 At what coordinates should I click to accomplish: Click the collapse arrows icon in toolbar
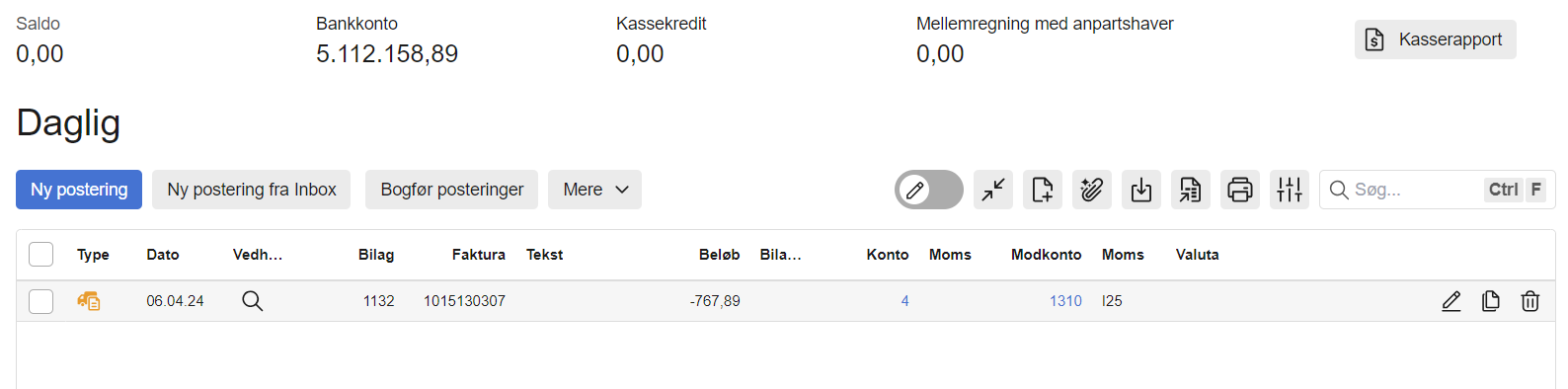[x=993, y=190]
